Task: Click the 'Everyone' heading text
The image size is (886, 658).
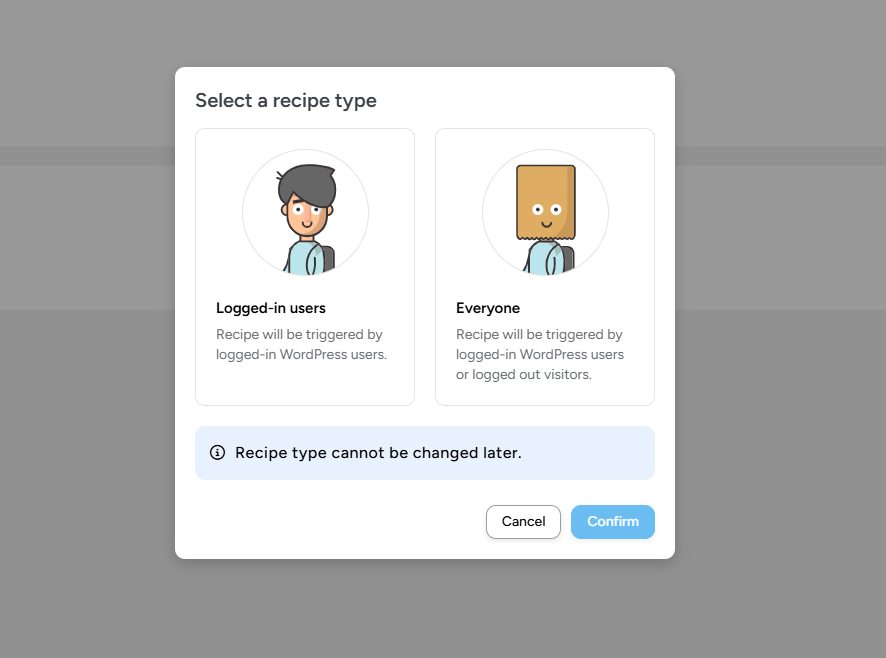Action: (x=488, y=308)
